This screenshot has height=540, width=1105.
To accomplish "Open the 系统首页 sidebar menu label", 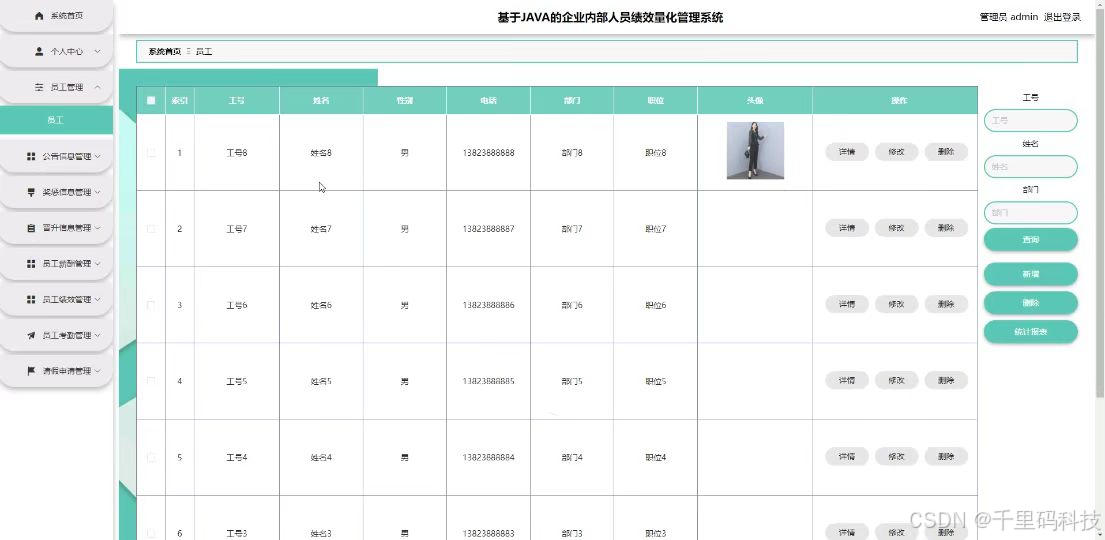I will (x=67, y=16).
